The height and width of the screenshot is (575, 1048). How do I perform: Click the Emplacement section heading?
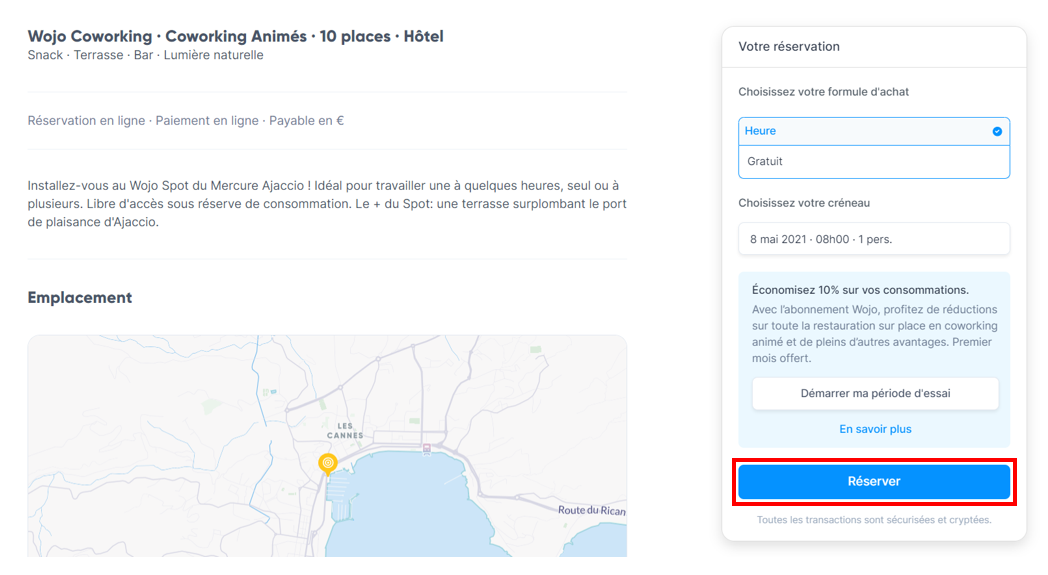coord(80,298)
